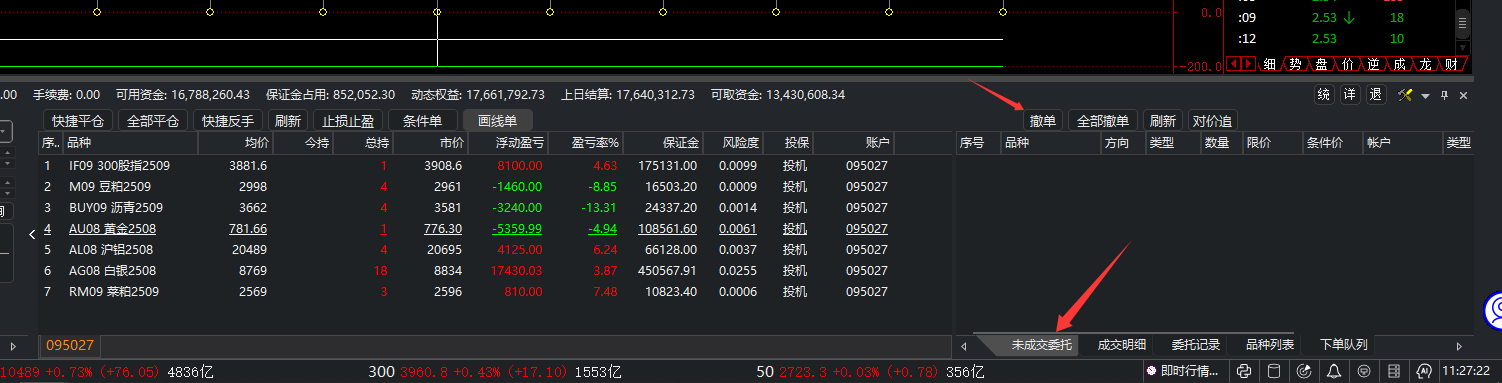Screen dimensions: 1502x383
Task: Open the 止损止盈 stop loss button
Action: click(348, 120)
